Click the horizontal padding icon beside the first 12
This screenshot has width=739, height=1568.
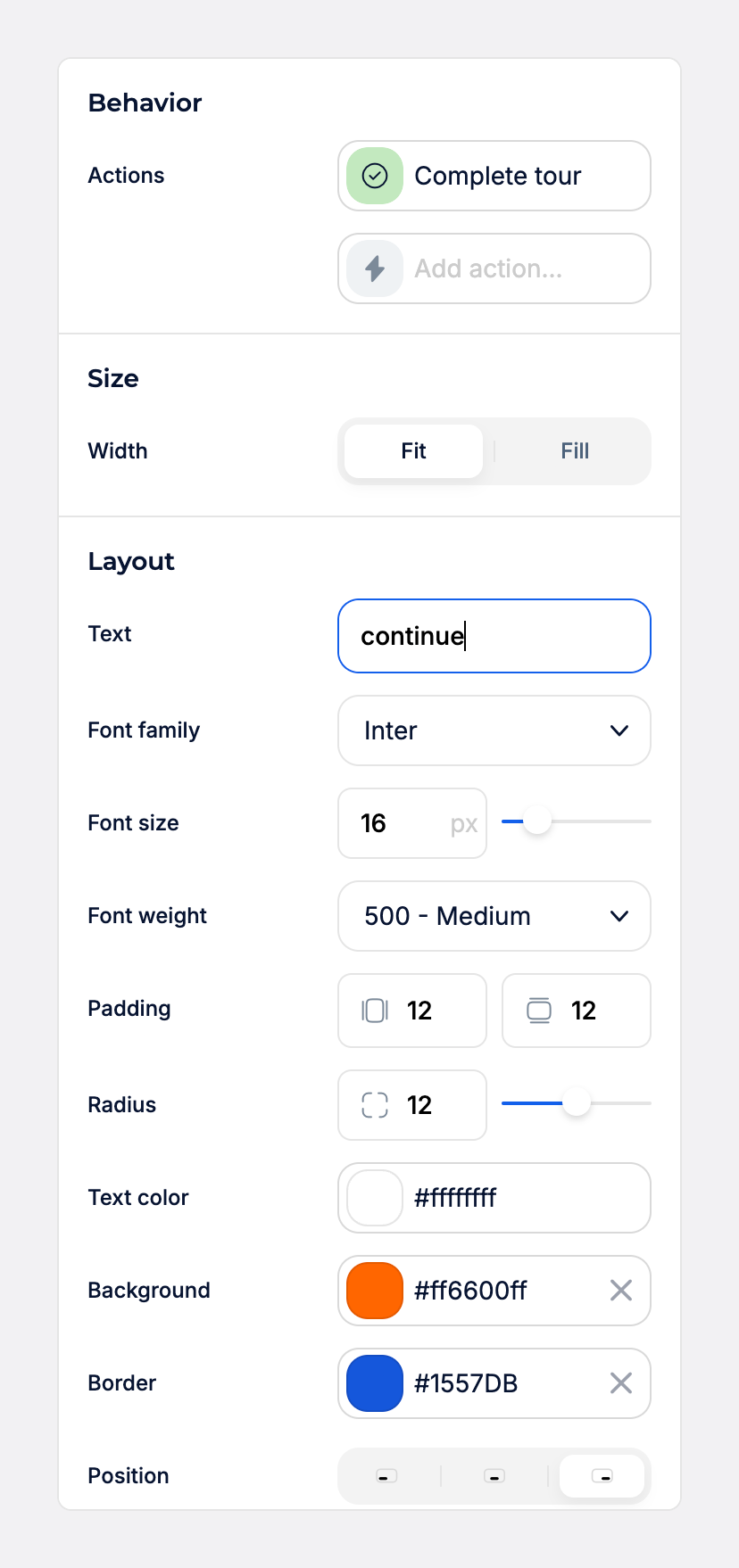point(374,1011)
